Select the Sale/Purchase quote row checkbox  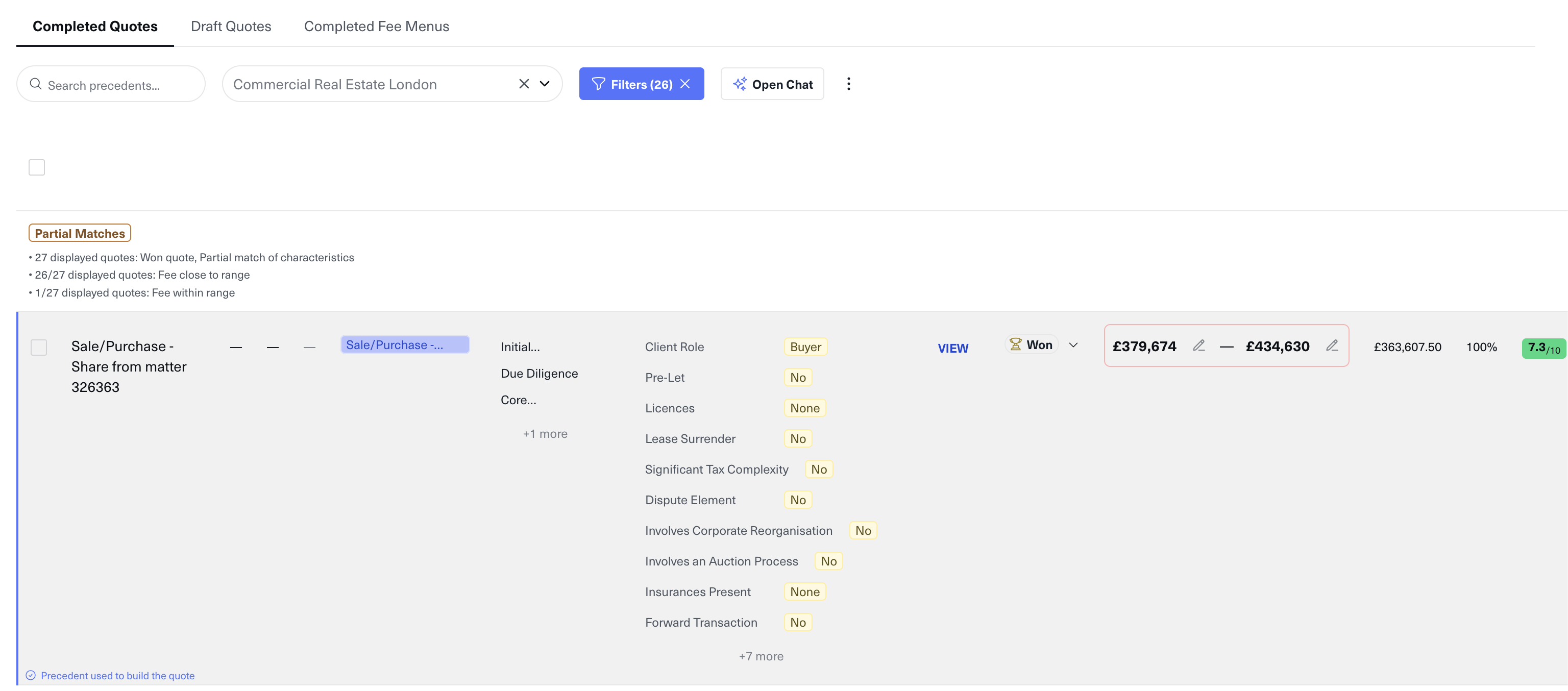39,347
